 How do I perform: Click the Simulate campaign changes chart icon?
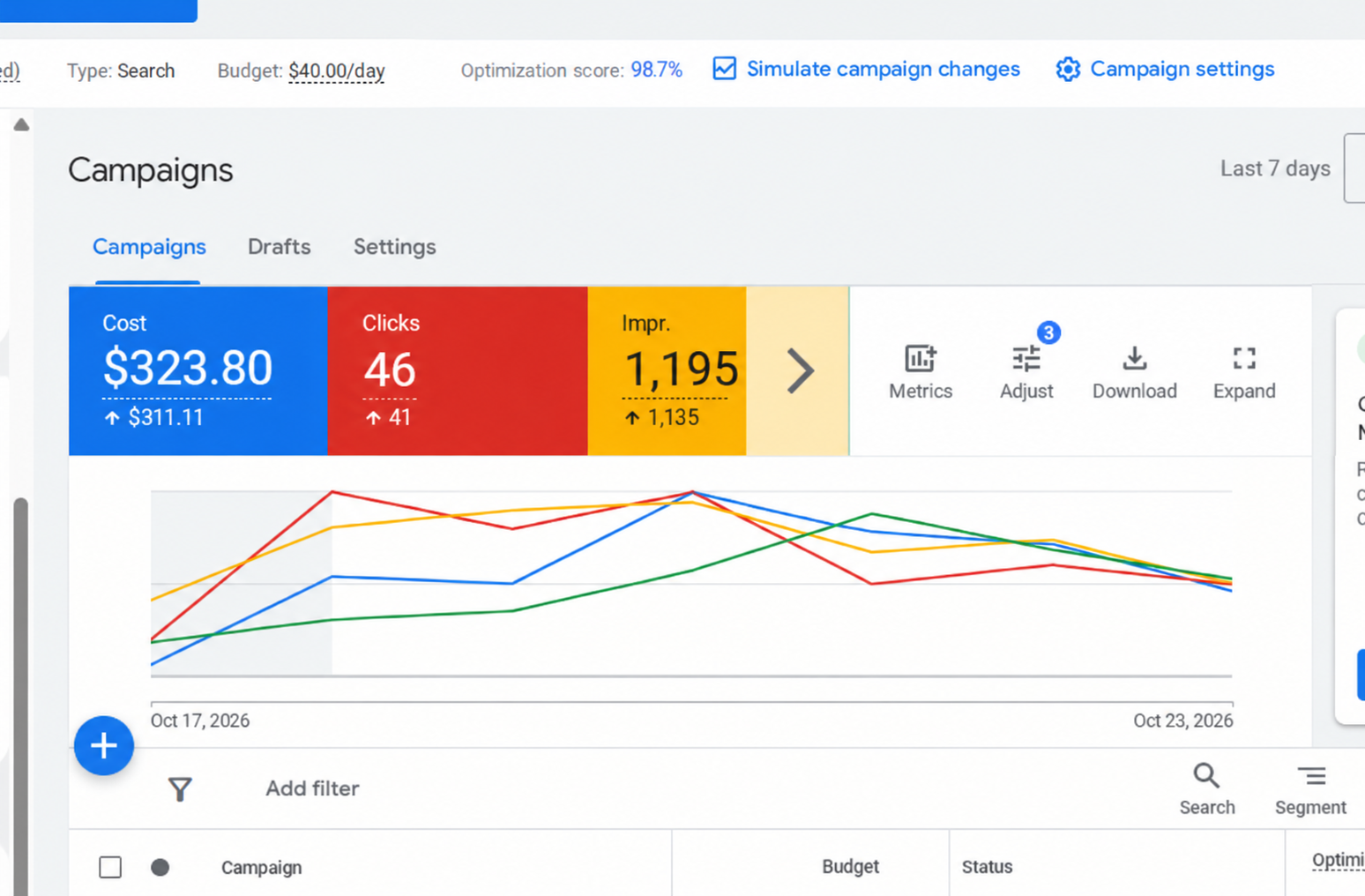[x=724, y=69]
